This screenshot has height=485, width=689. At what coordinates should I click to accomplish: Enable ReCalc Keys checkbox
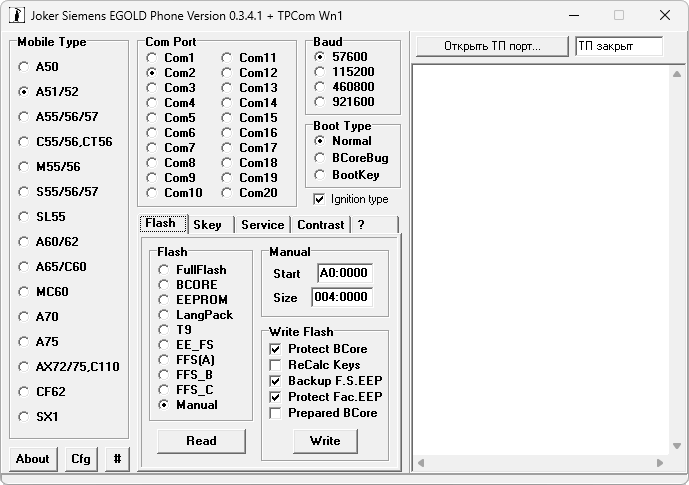(x=315, y=365)
